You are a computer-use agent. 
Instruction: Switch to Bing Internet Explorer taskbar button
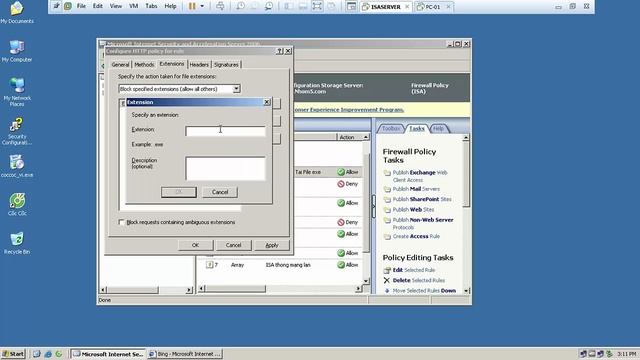click(x=184, y=354)
